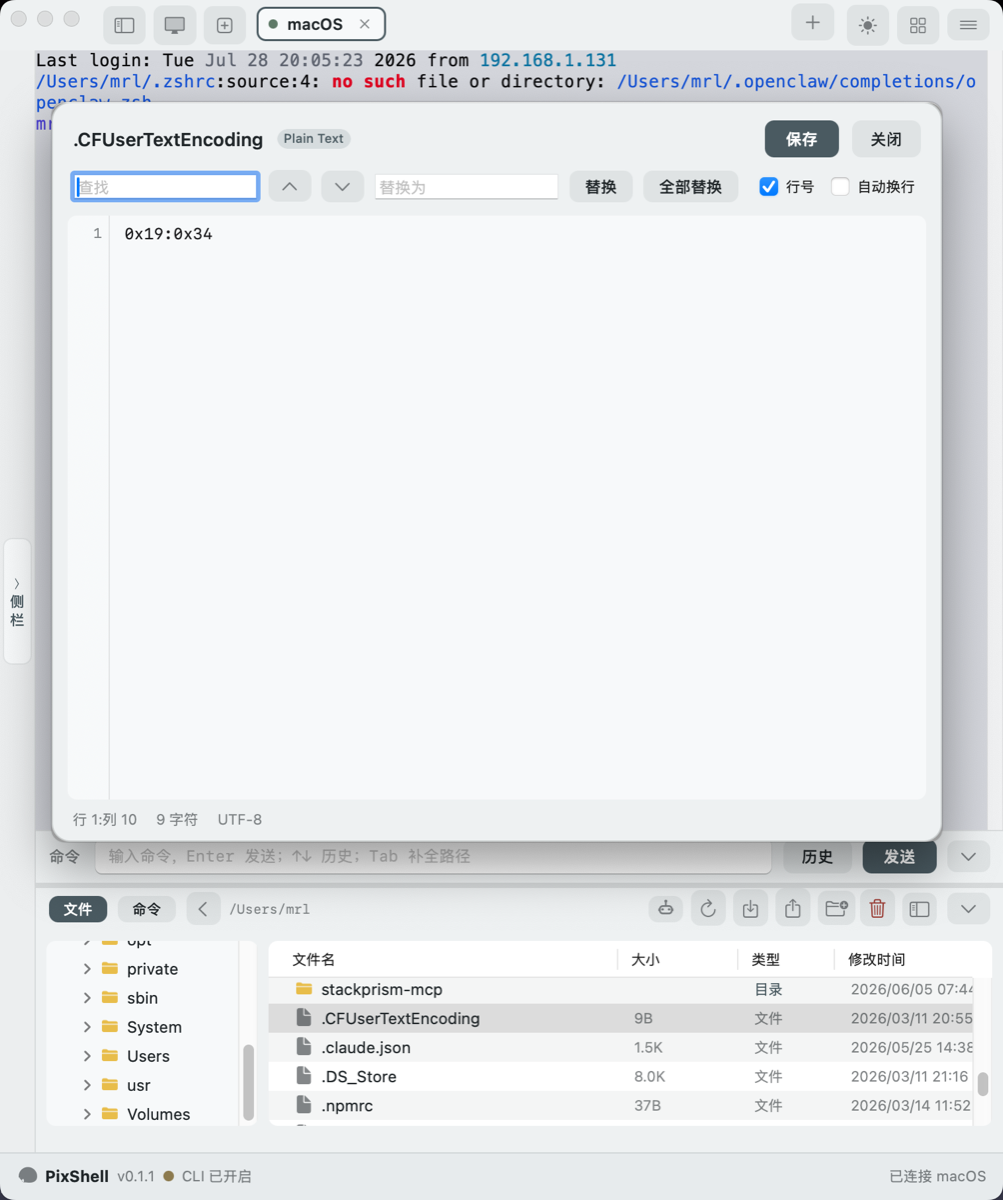Viewport: 1003px width, 1200px height.
Task: Click the monitor display icon in title bar
Action: 174,25
